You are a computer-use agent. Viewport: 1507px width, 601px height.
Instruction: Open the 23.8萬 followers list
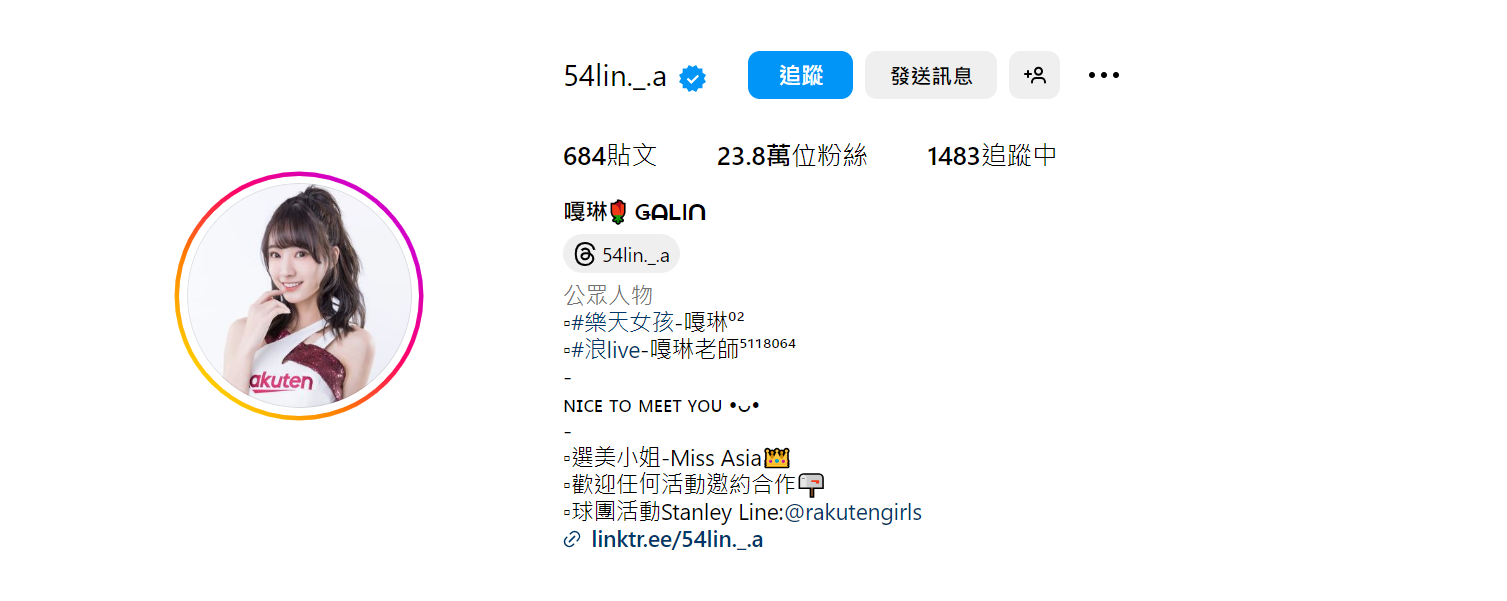792,156
